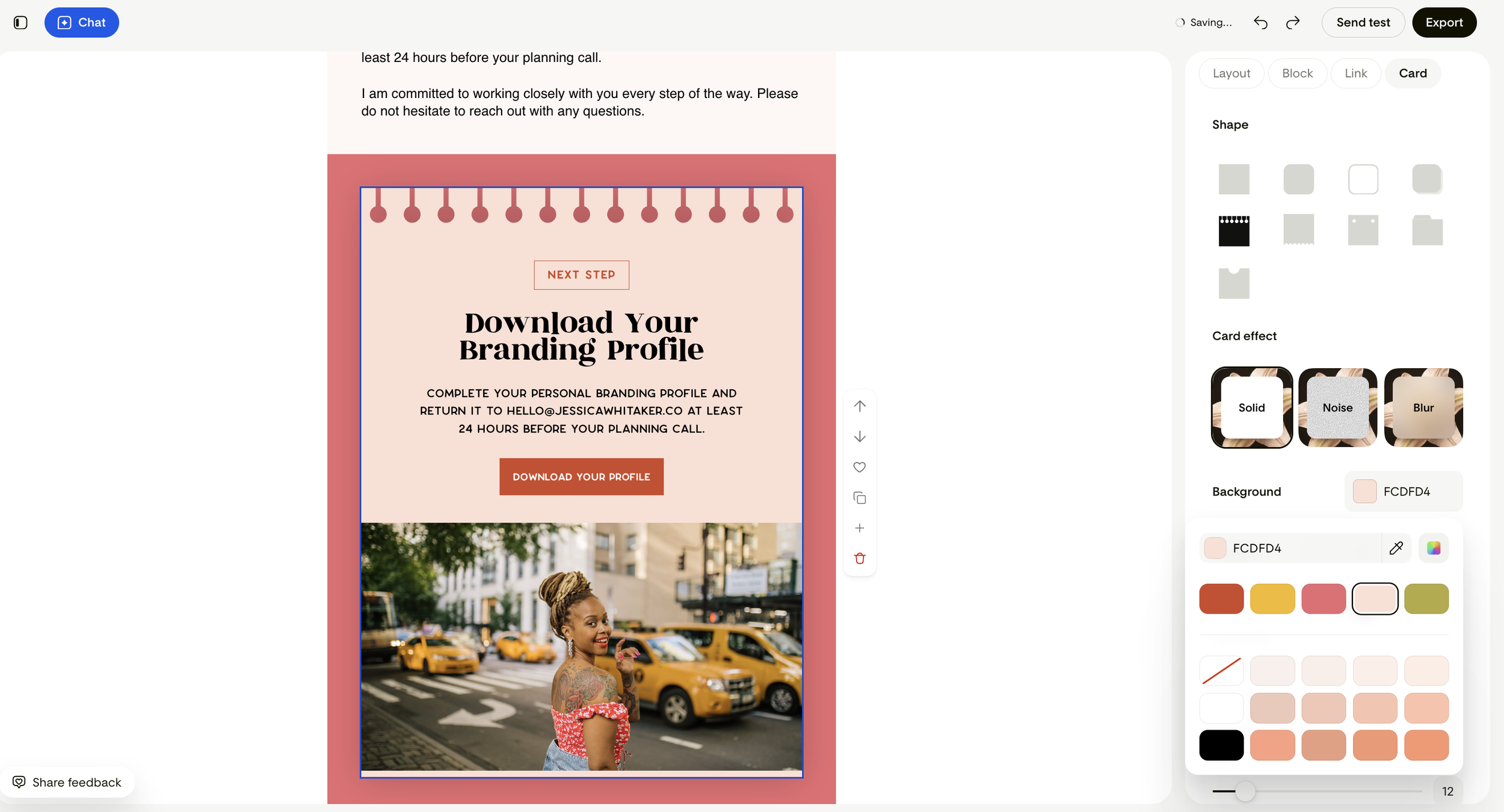Image resolution: width=1504 pixels, height=812 pixels.
Task: Click the Share feedback button
Action: pos(67,782)
